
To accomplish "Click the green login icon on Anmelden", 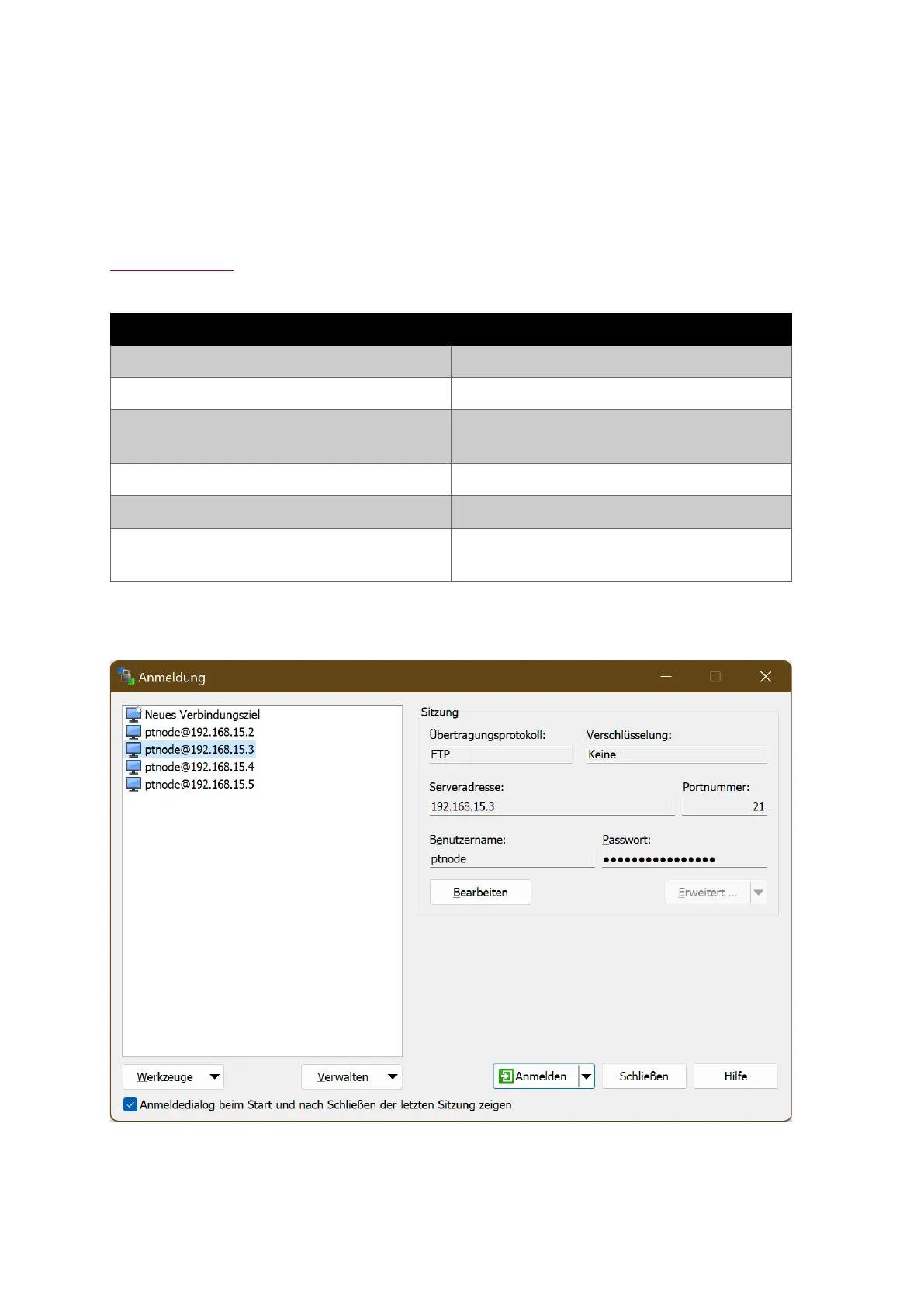I will (506, 1076).
